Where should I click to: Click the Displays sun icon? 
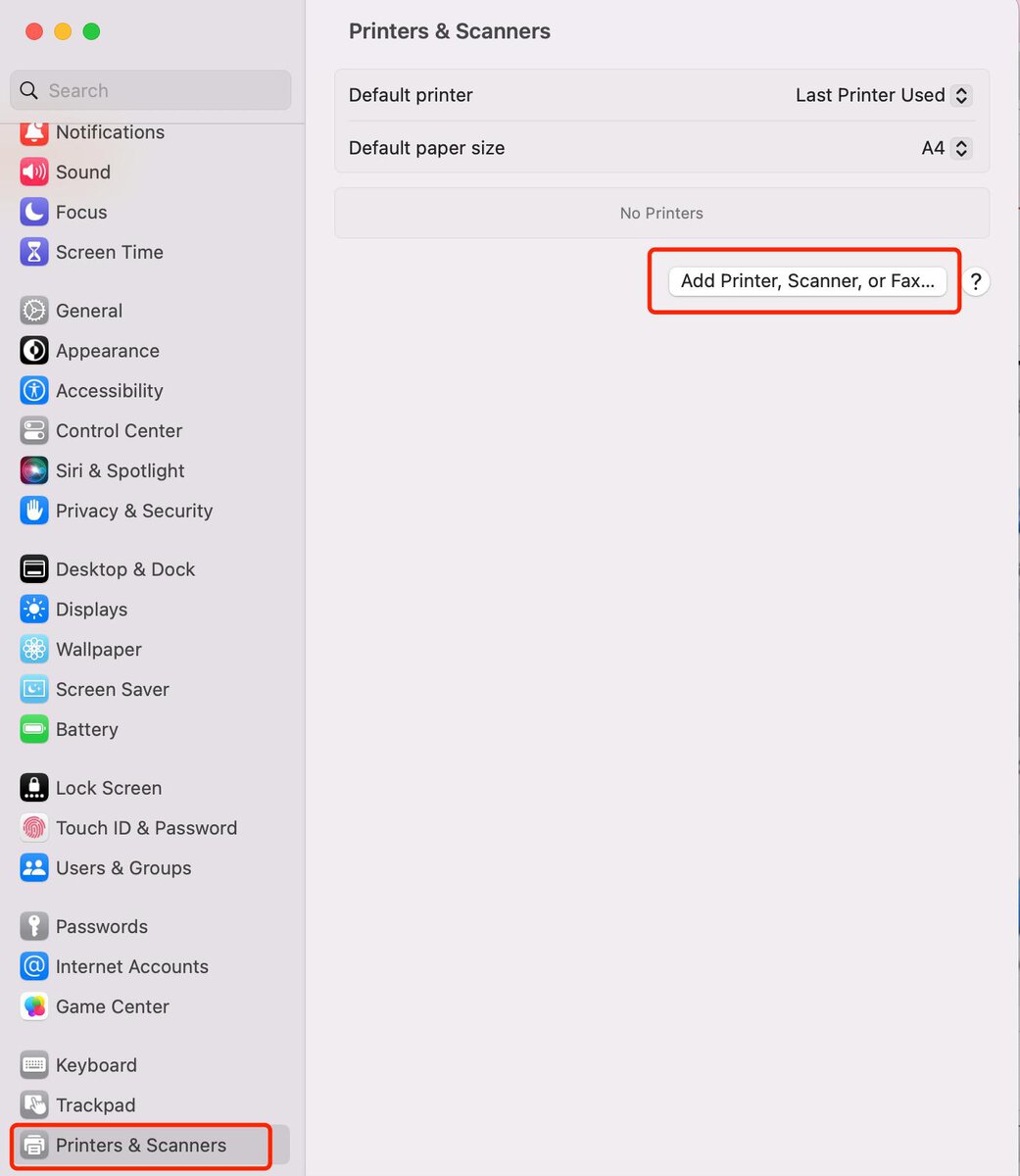click(34, 610)
